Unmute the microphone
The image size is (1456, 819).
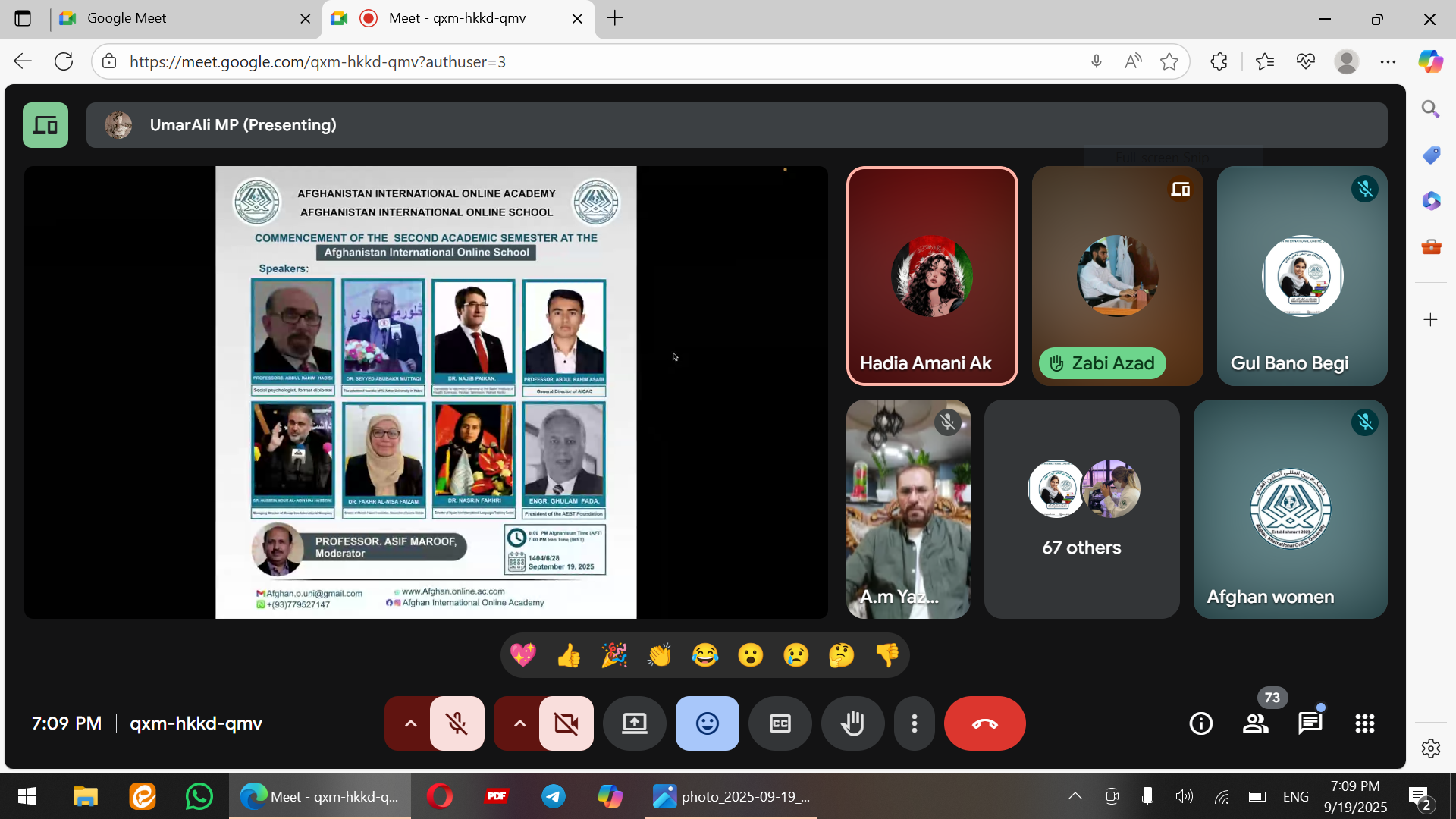coord(457,723)
